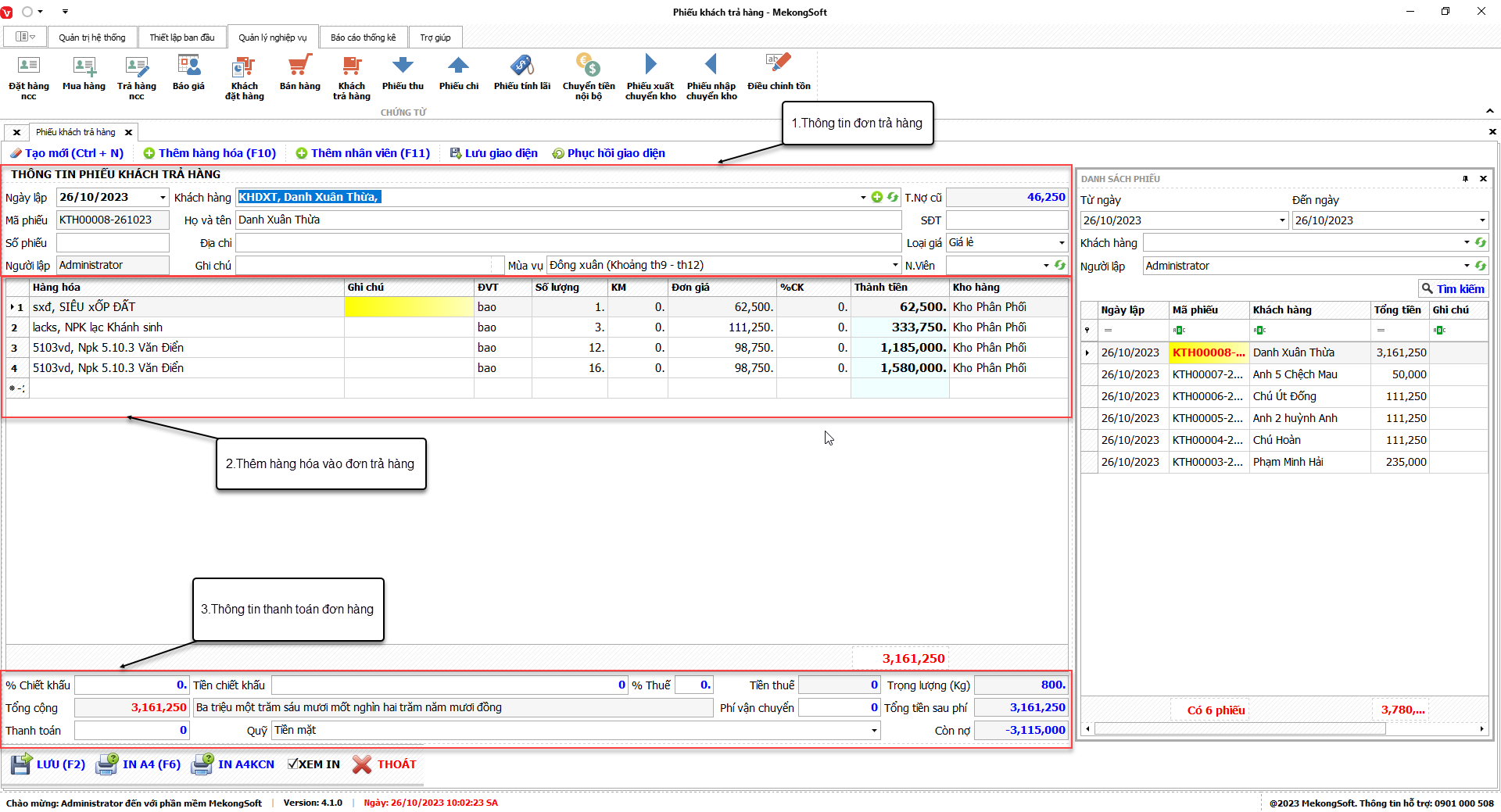Expand the Quỹ Tiền mặt dropdown

coord(873,731)
